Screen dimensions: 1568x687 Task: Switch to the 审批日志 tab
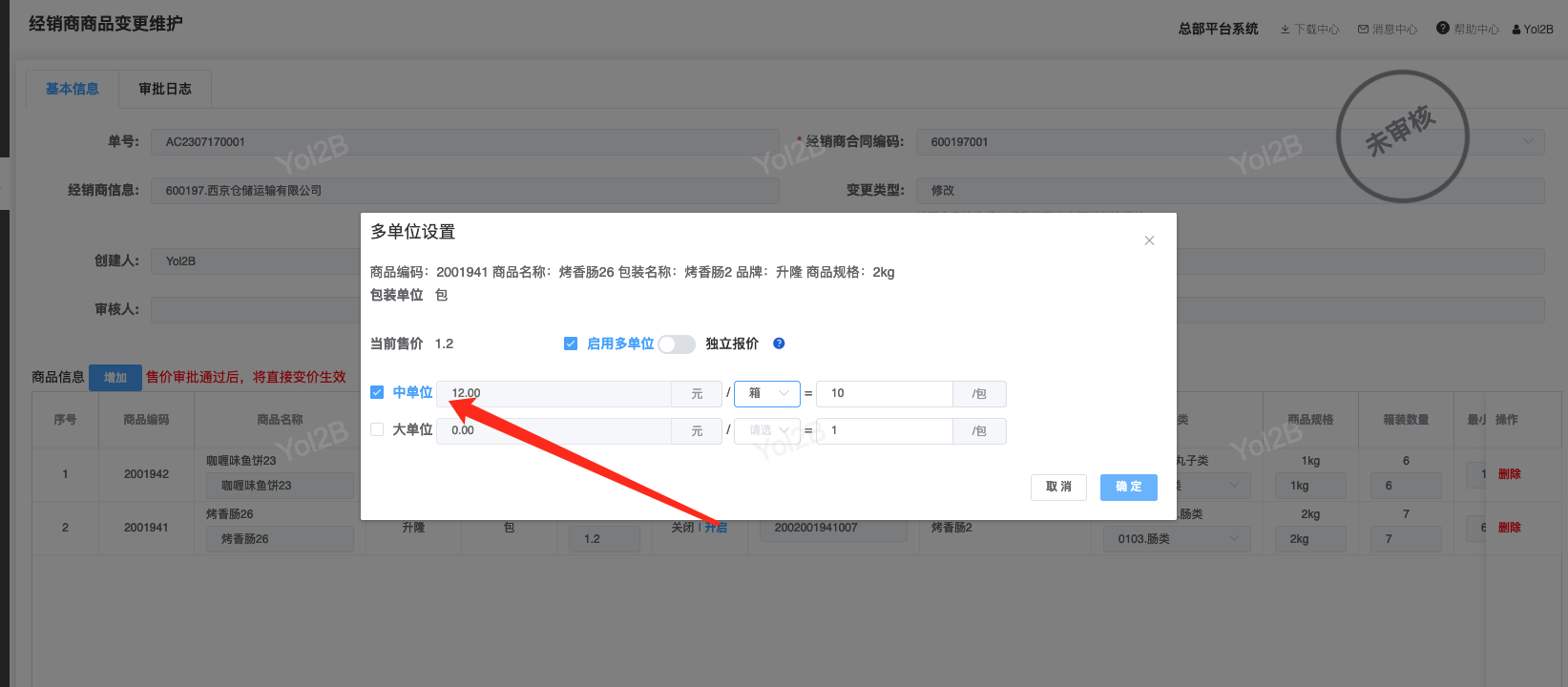point(165,89)
